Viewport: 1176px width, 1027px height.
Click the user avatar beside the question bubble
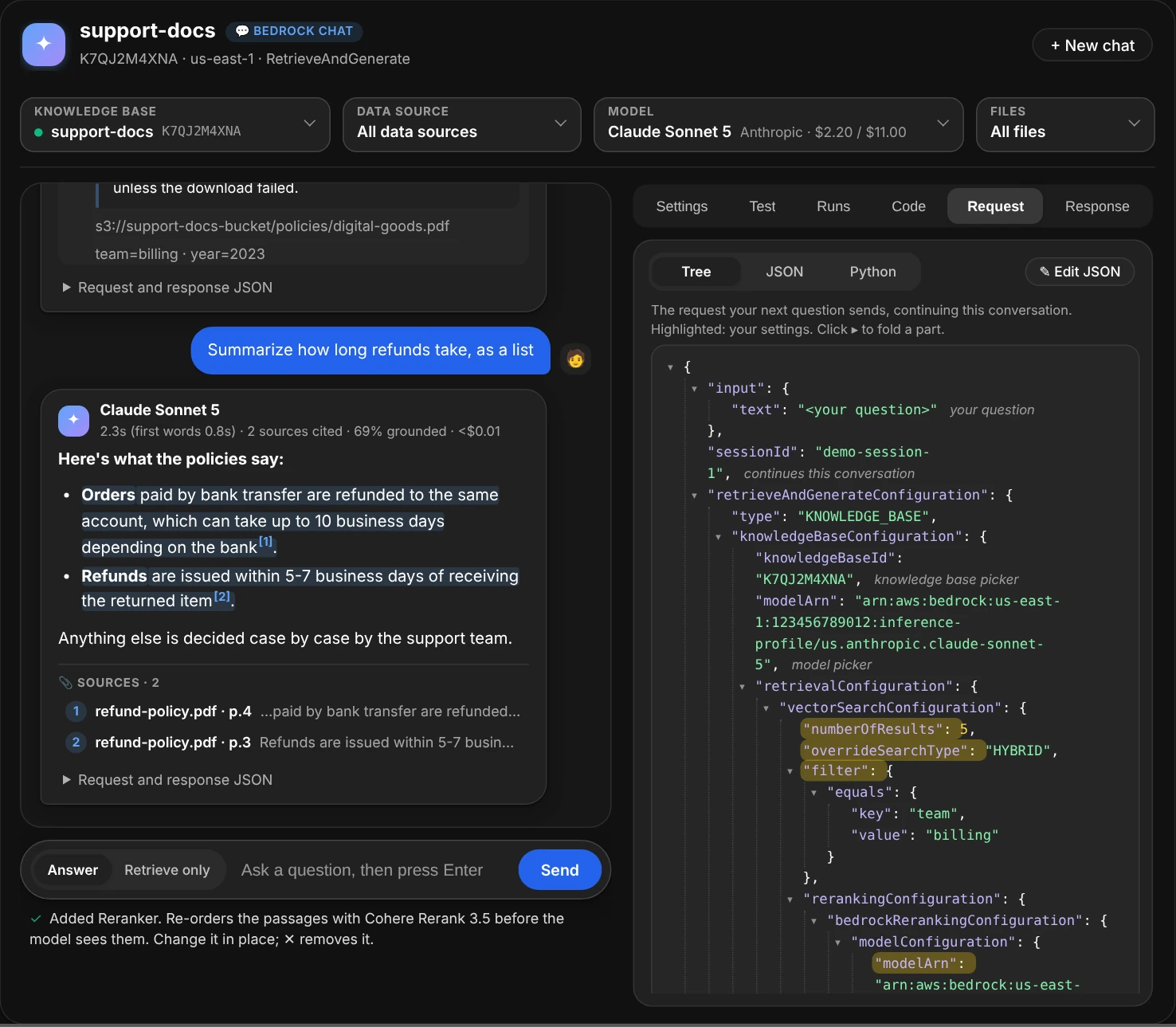[575, 359]
